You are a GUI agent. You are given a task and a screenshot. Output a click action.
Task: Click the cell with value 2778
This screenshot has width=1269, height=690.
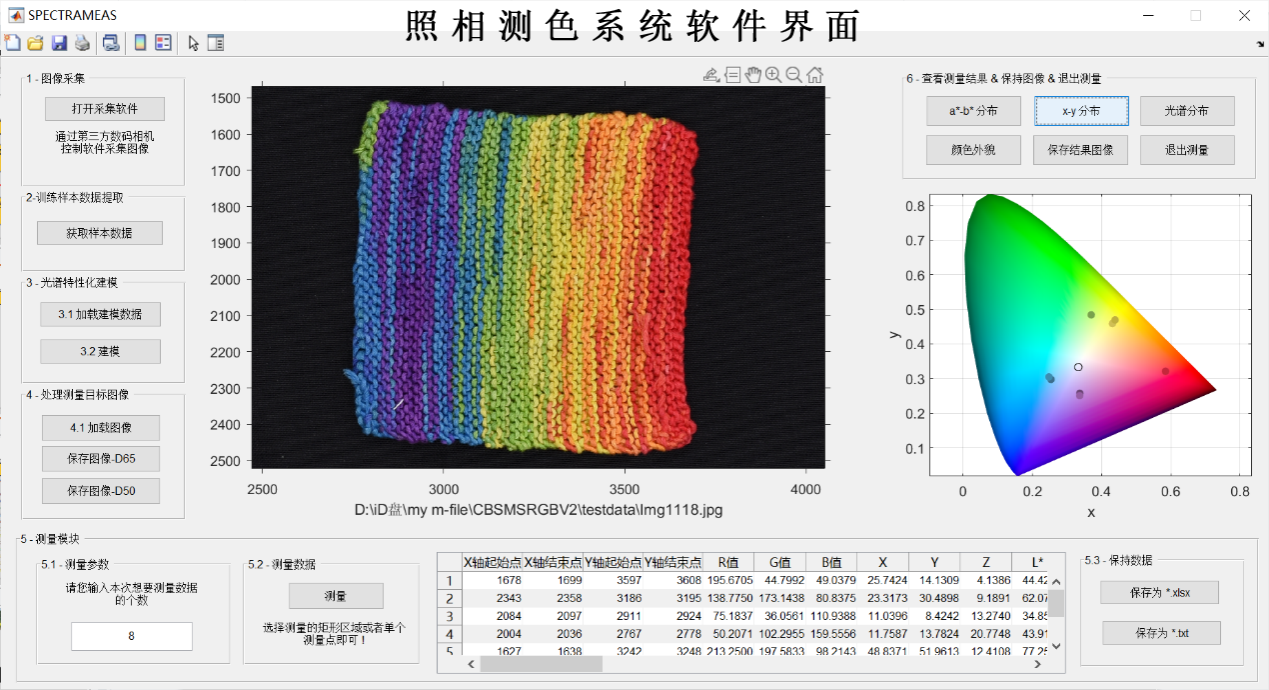point(674,634)
